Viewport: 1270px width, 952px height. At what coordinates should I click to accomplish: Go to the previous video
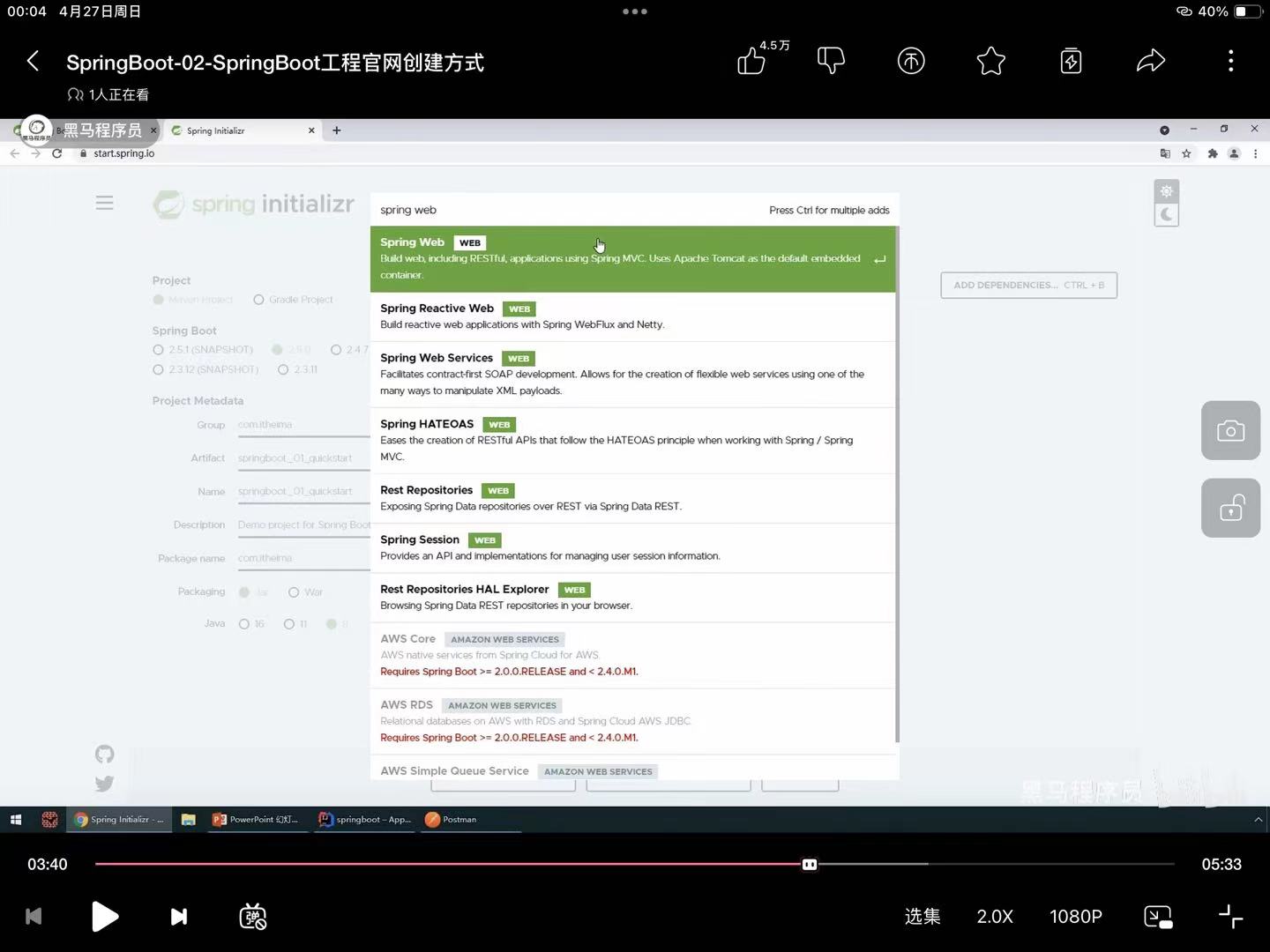(x=34, y=917)
